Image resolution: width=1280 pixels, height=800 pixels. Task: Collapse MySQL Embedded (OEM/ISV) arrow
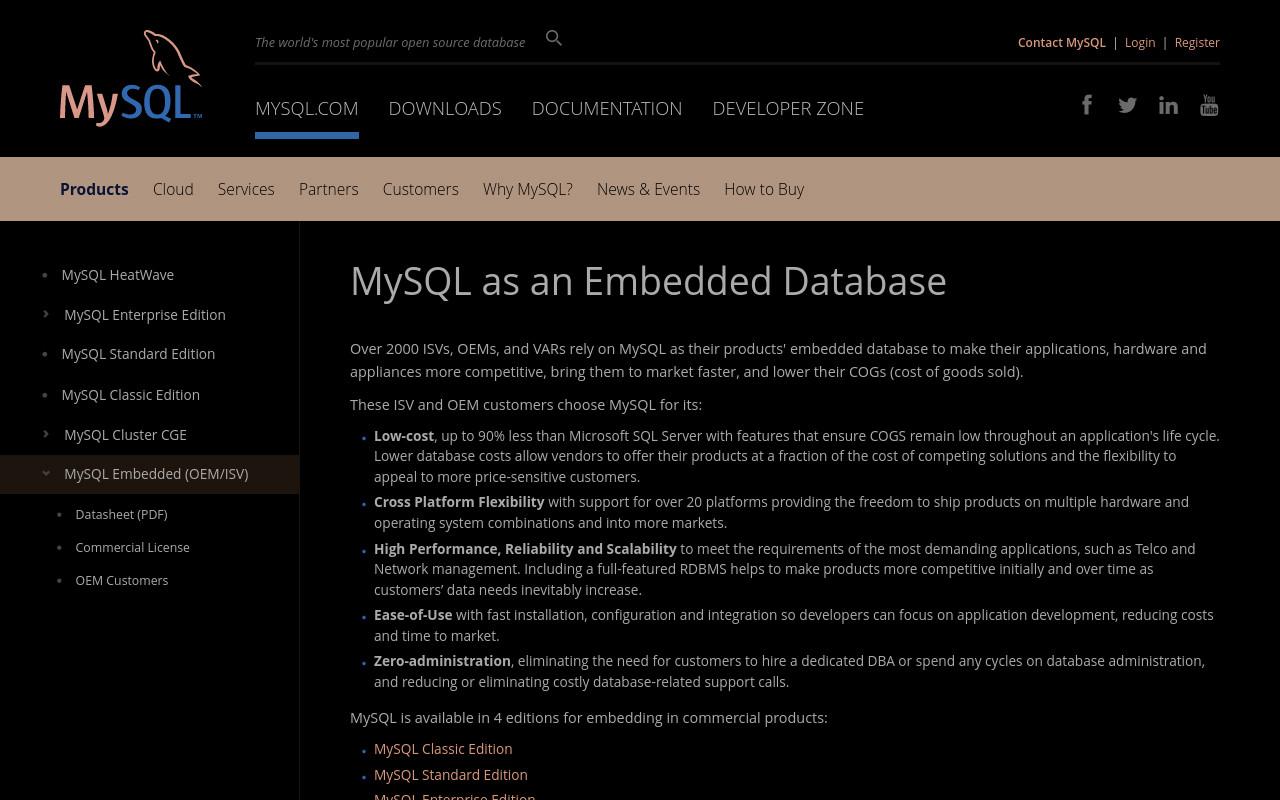[46, 474]
